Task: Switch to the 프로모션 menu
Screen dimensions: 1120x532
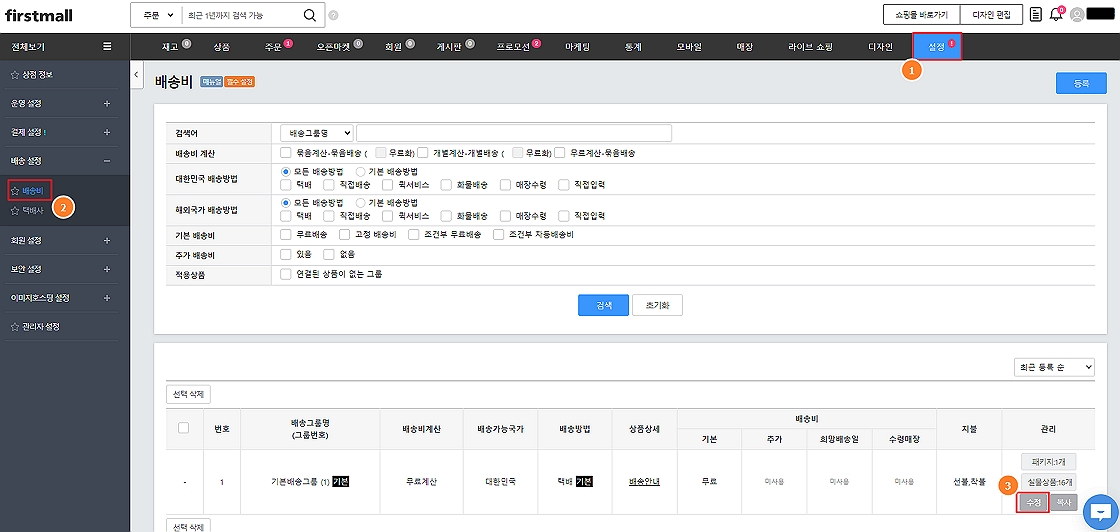Action: coord(514,47)
